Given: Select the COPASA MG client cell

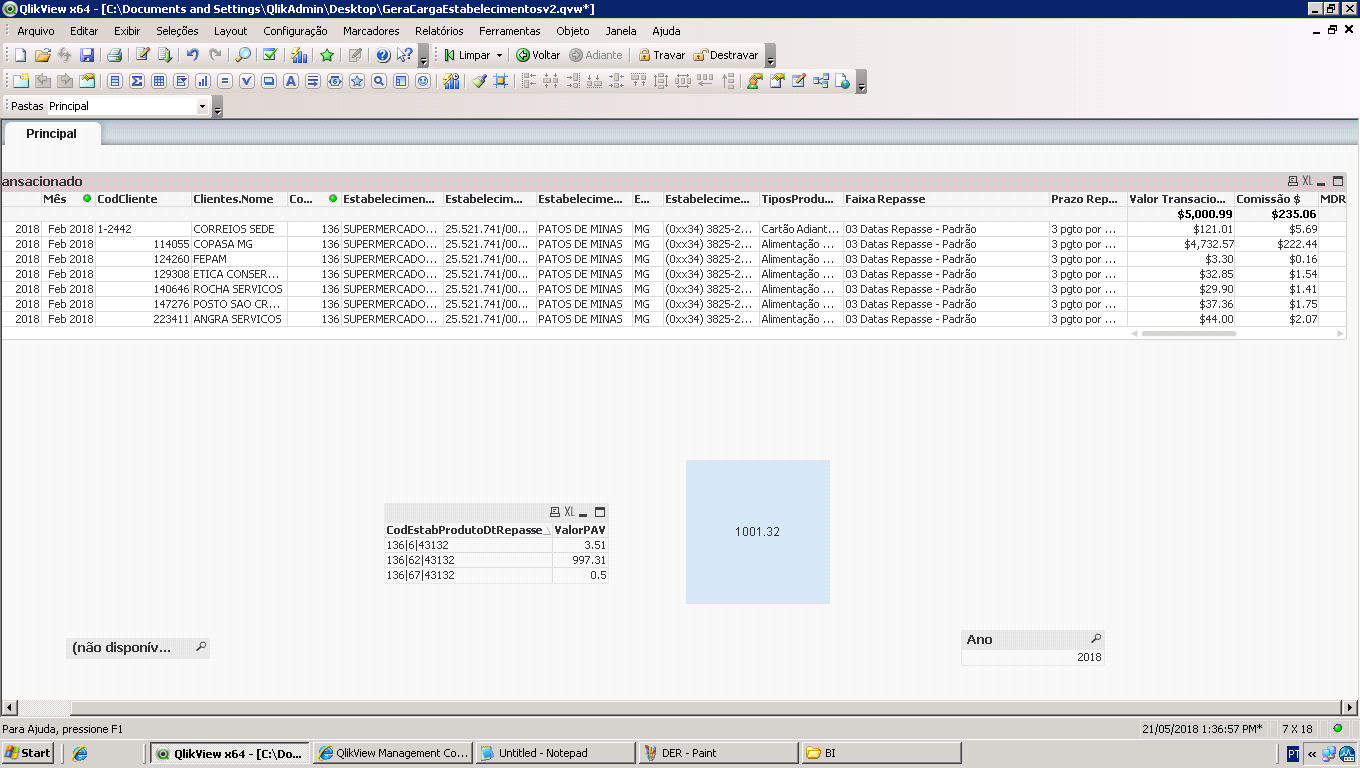Looking at the screenshot, I should (239, 244).
